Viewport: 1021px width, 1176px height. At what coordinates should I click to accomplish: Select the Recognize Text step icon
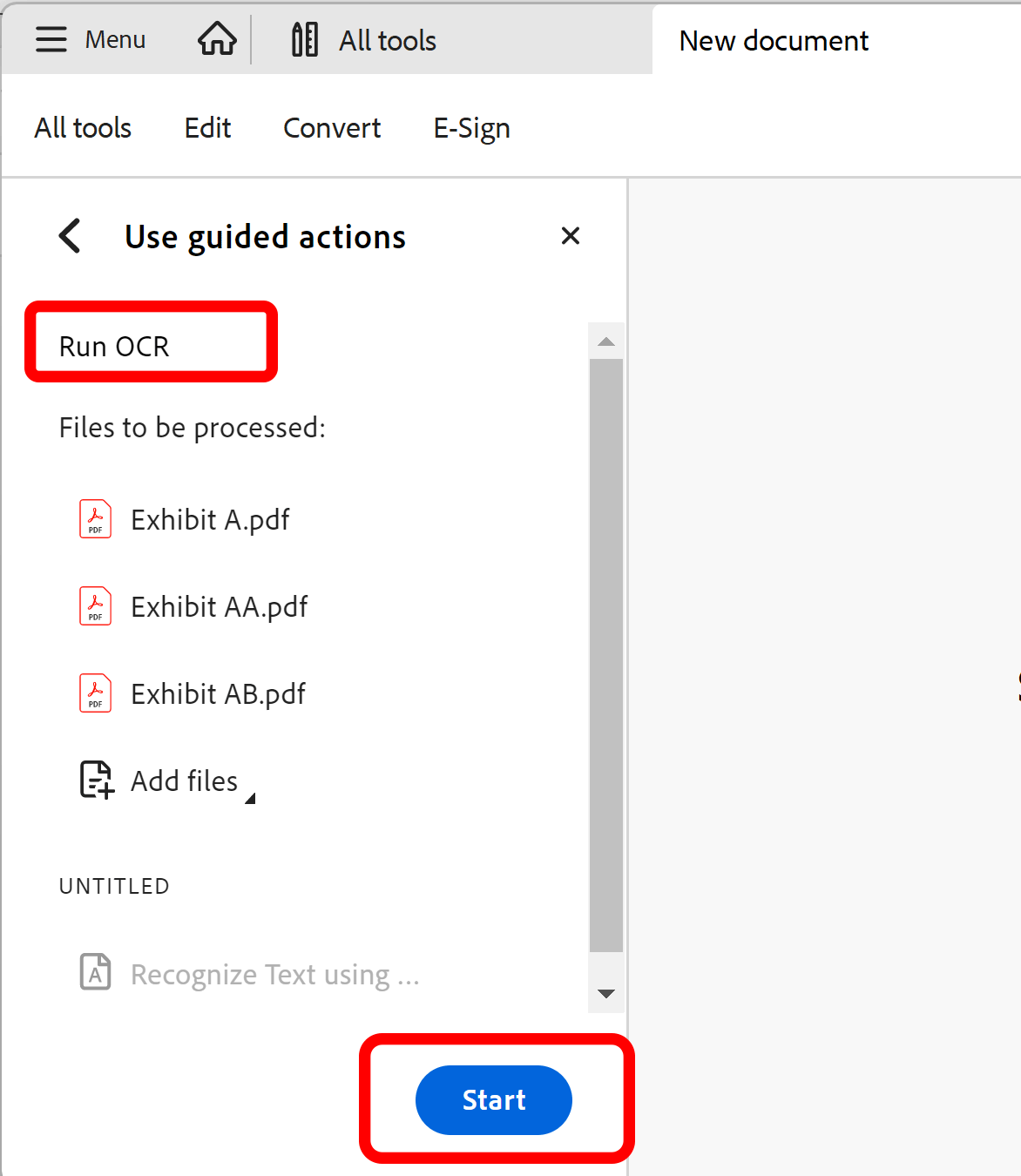click(x=95, y=973)
